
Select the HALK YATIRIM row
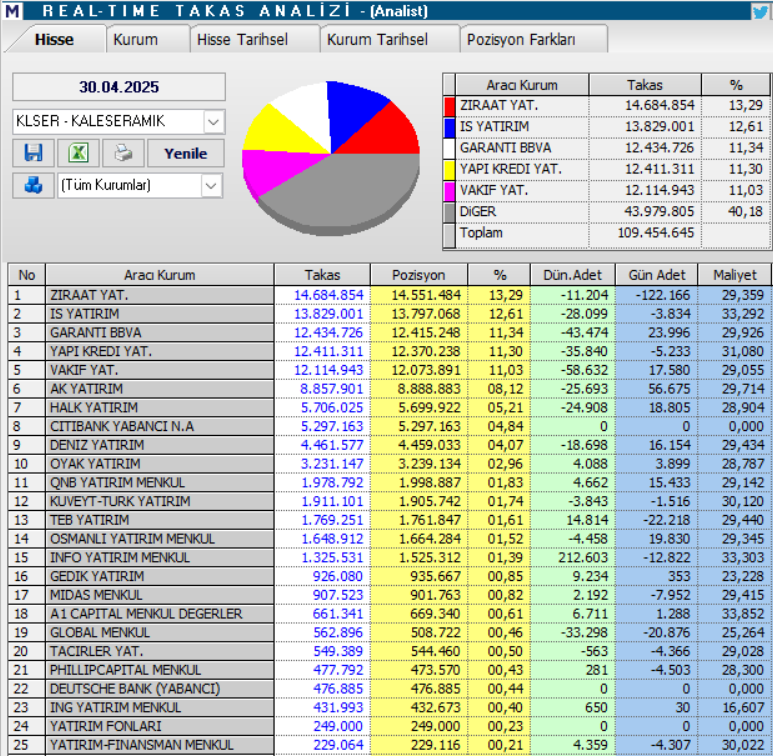(x=389, y=408)
